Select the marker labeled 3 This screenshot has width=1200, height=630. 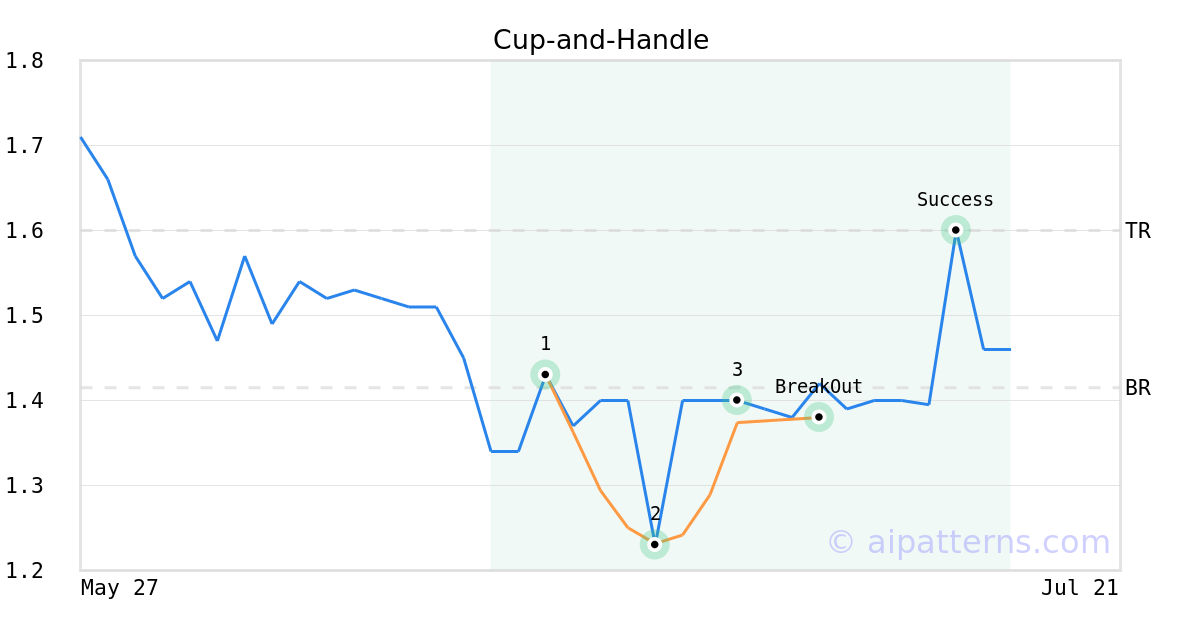[737, 400]
